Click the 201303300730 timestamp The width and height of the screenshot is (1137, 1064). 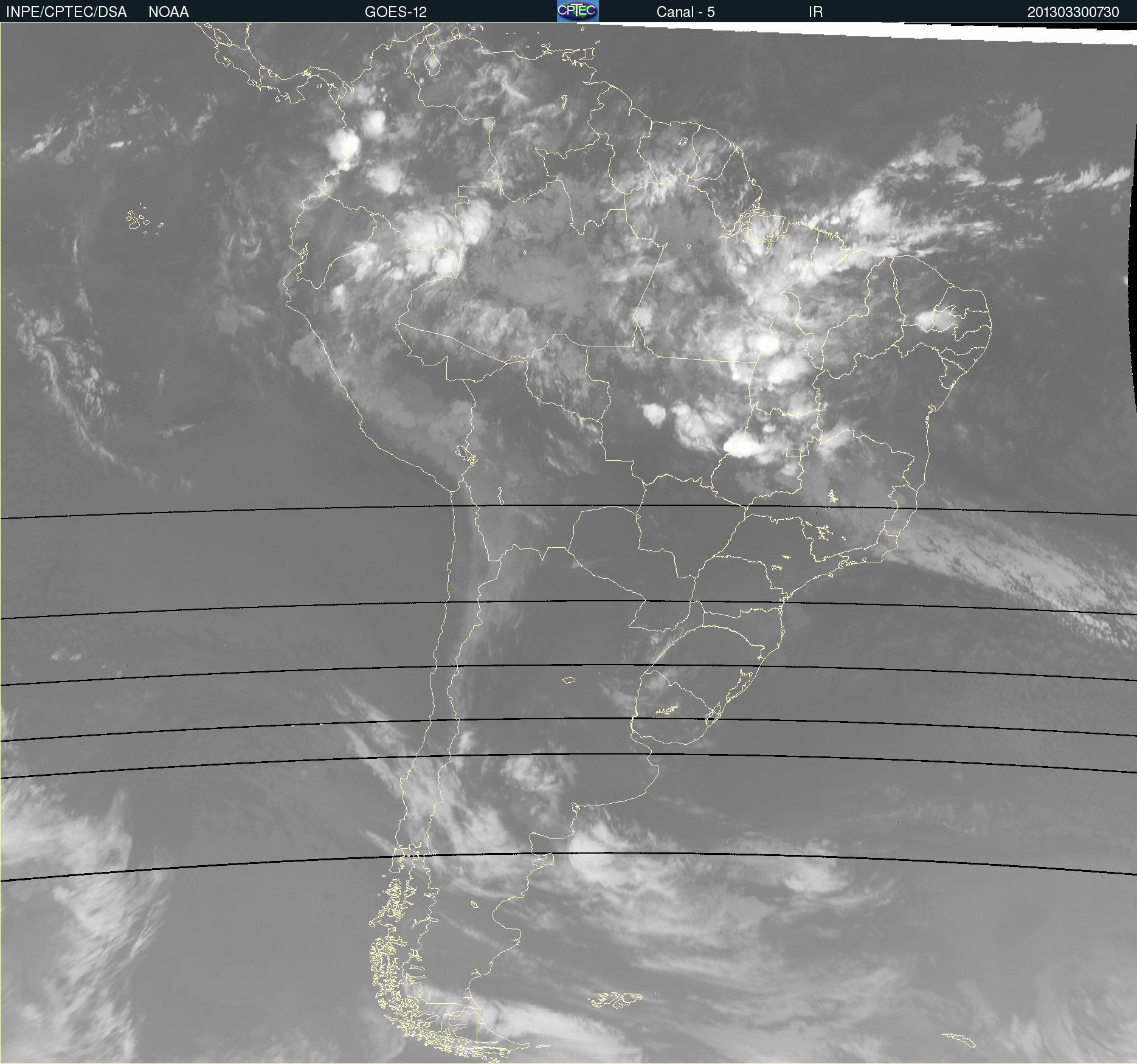[1073, 12]
